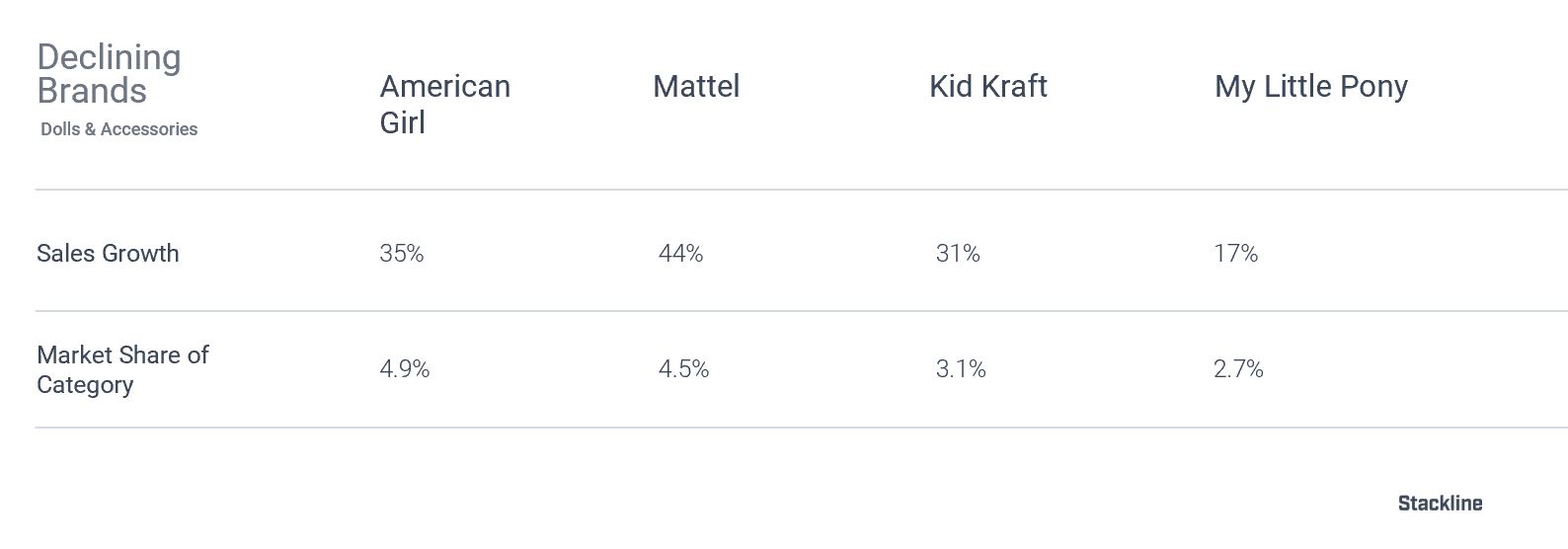Click the word Category in row label
The height and width of the screenshot is (549, 1568).
point(85,385)
